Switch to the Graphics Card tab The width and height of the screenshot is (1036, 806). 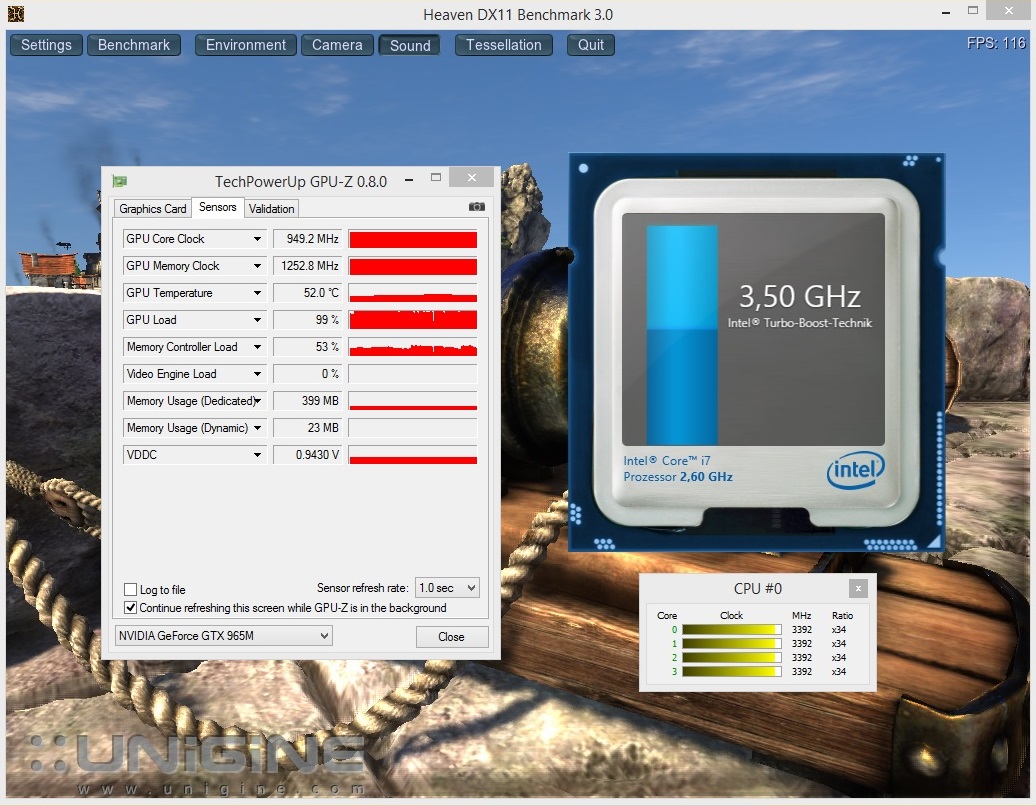click(x=153, y=209)
